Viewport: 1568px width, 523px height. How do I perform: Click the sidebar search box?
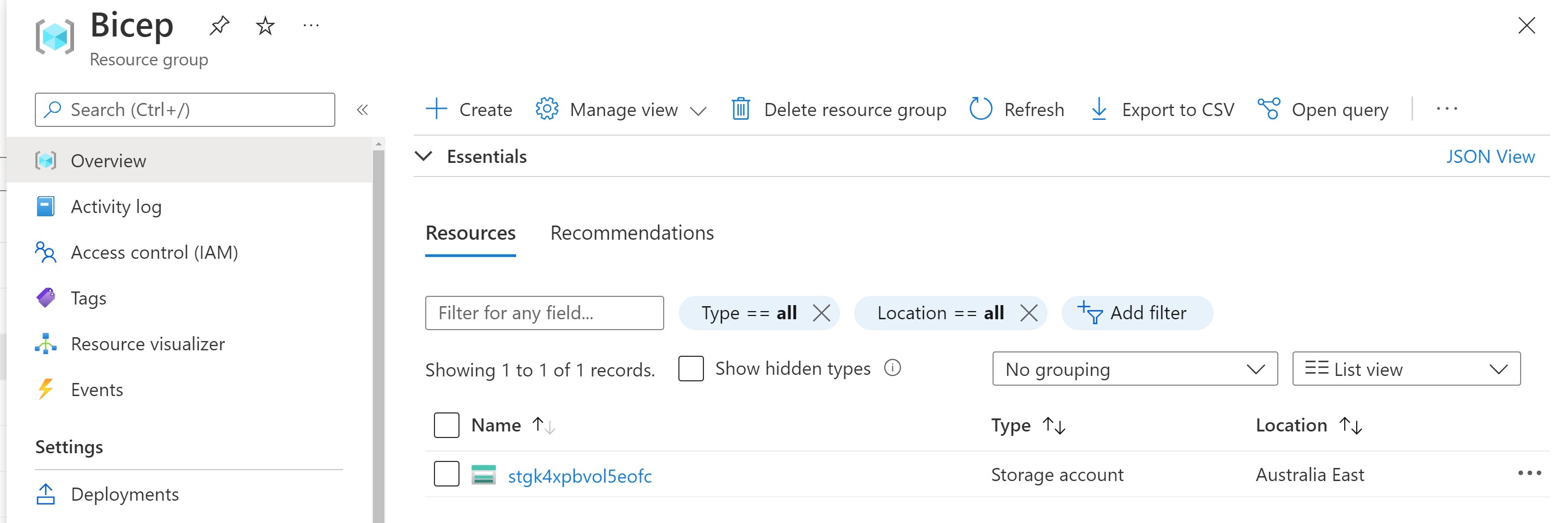click(x=185, y=110)
